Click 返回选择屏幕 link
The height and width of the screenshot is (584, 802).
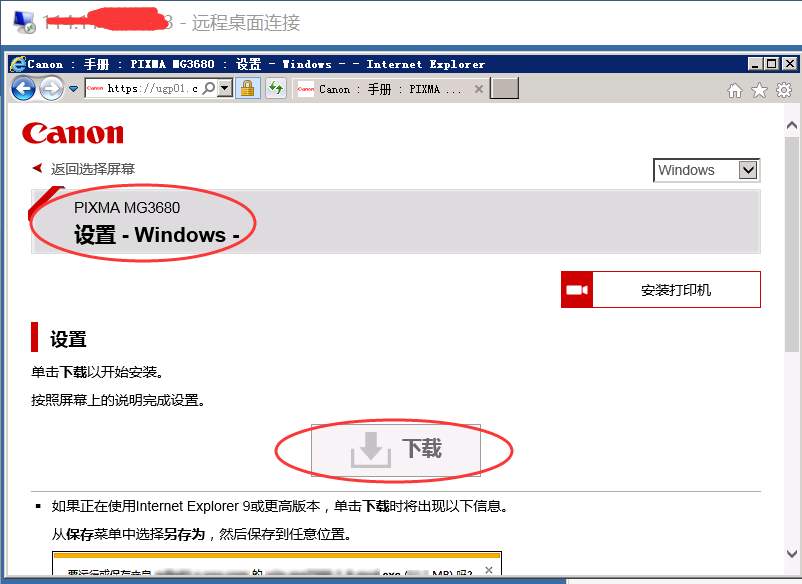93,169
